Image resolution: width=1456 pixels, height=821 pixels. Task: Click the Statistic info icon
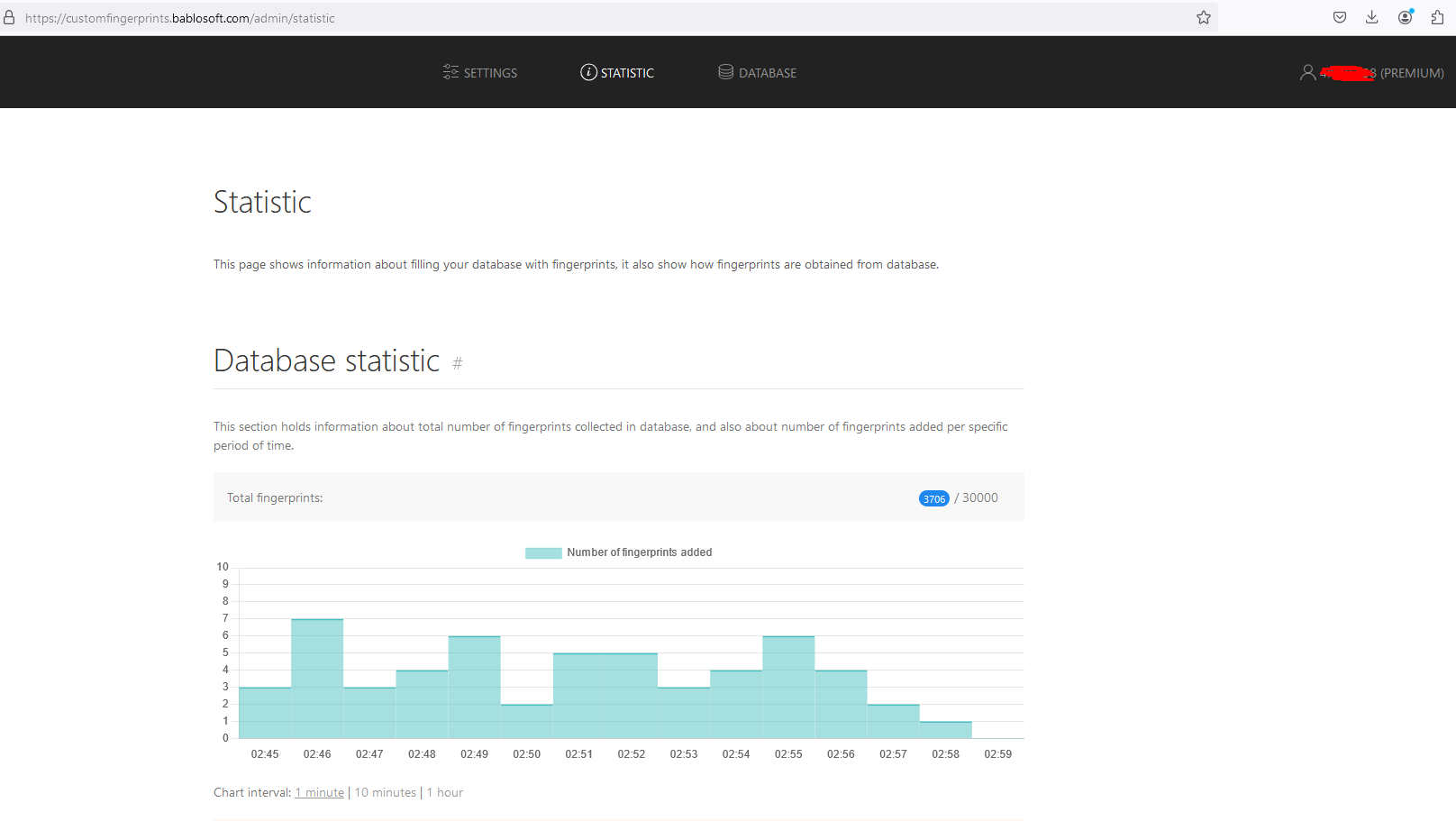pyautogui.click(x=588, y=72)
